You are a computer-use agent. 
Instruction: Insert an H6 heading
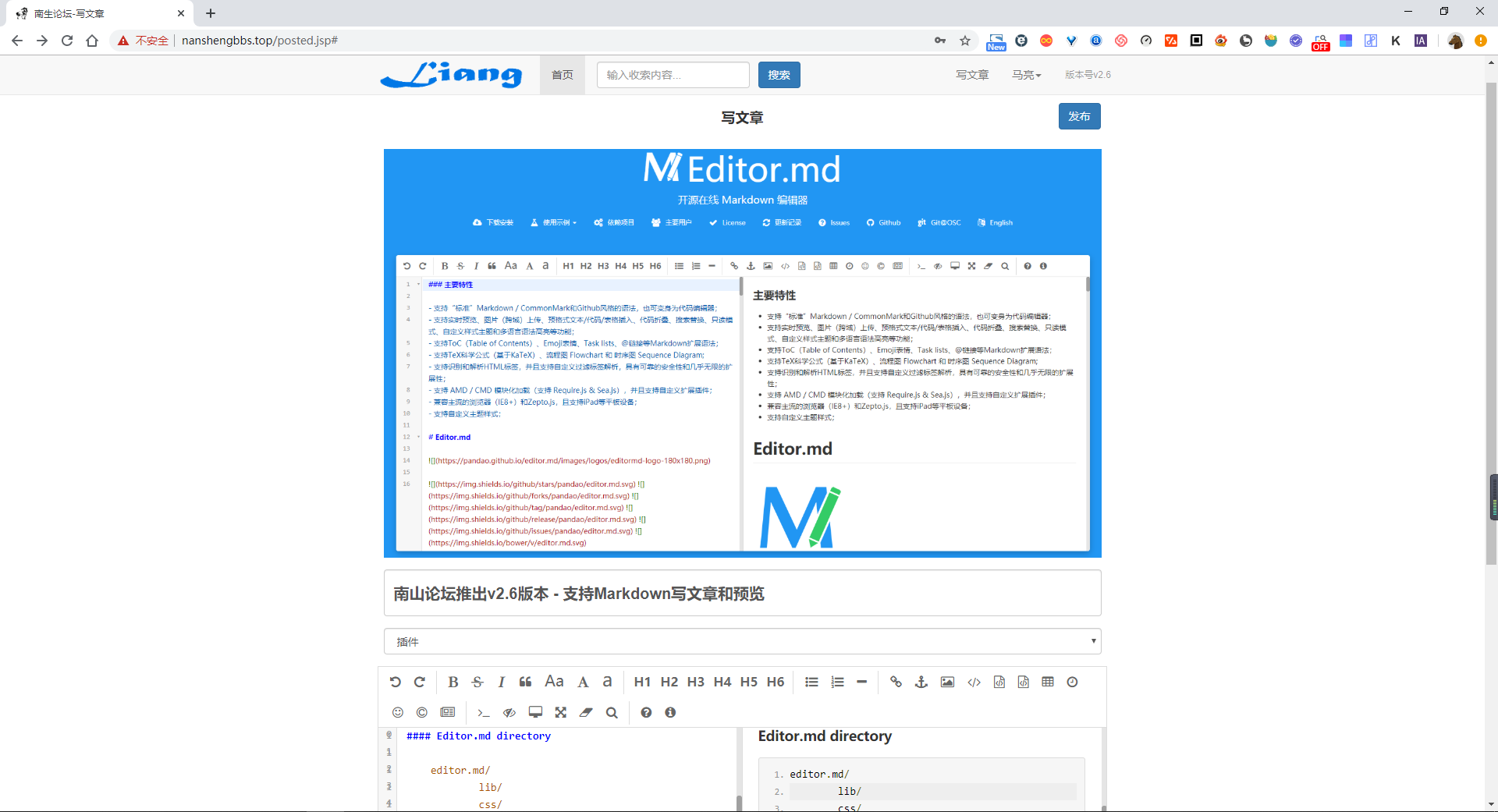tap(776, 682)
